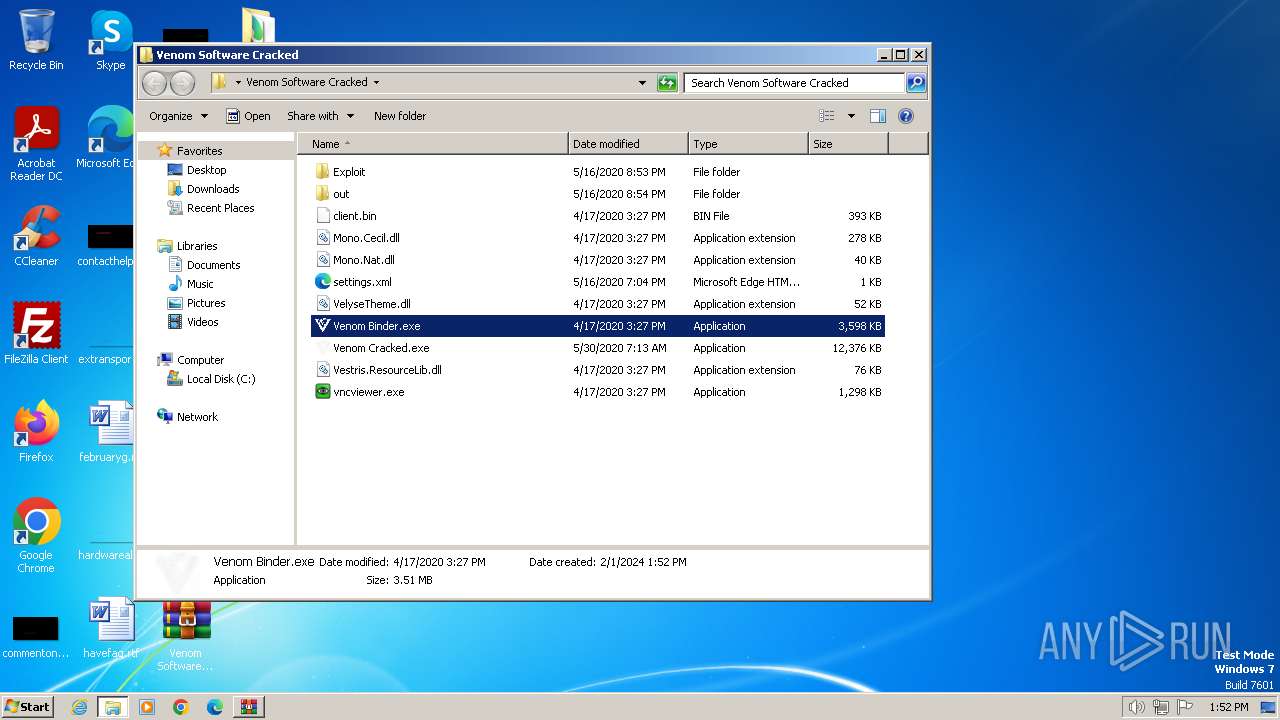
Task: Click Internet Explorer in the taskbar
Action: [79, 707]
